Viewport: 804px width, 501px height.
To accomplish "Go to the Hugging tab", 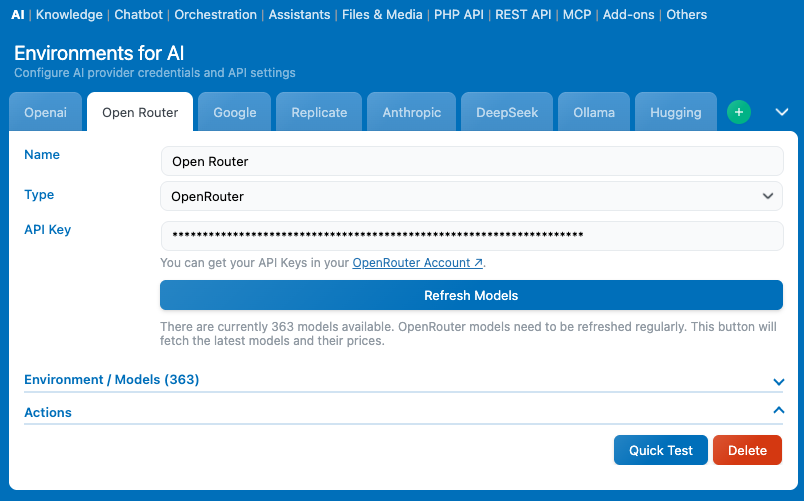I will coord(676,112).
